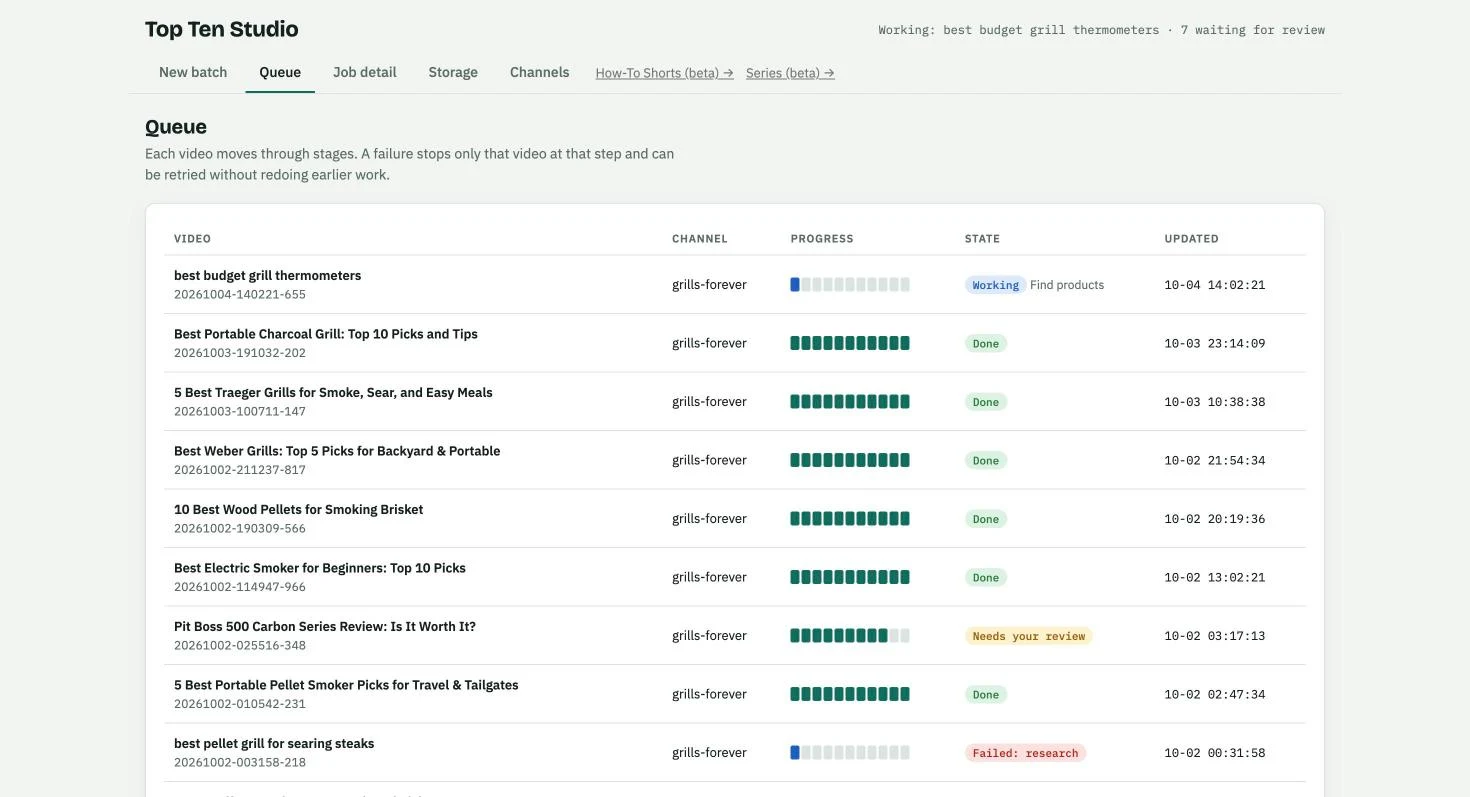Click job ID 20261003-191032-202

pyautogui.click(x=240, y=353)
